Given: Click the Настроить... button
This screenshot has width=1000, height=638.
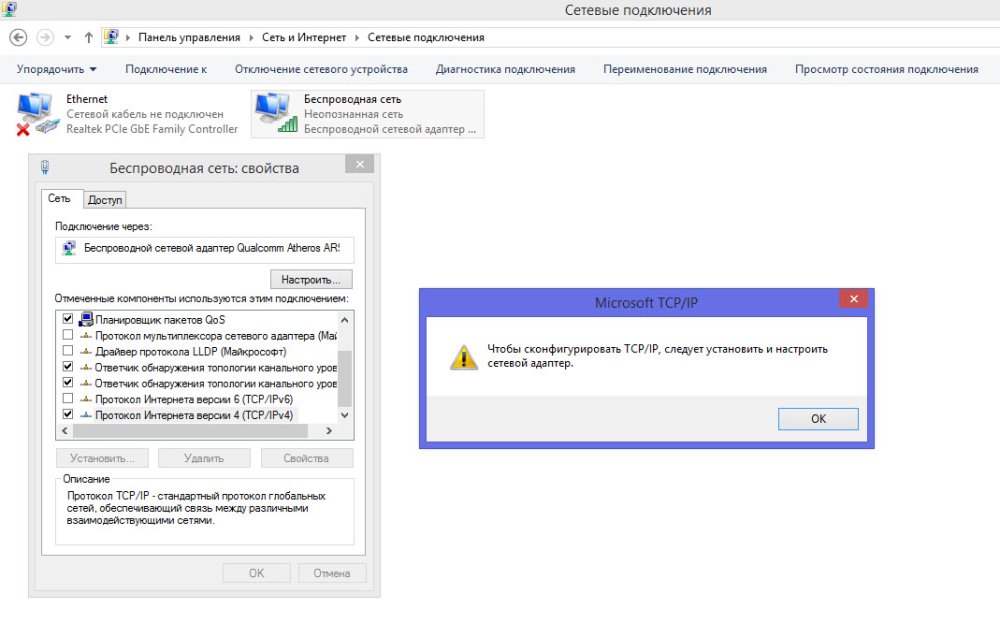Looking at the screenshot, I should click(x=311, y=279).
